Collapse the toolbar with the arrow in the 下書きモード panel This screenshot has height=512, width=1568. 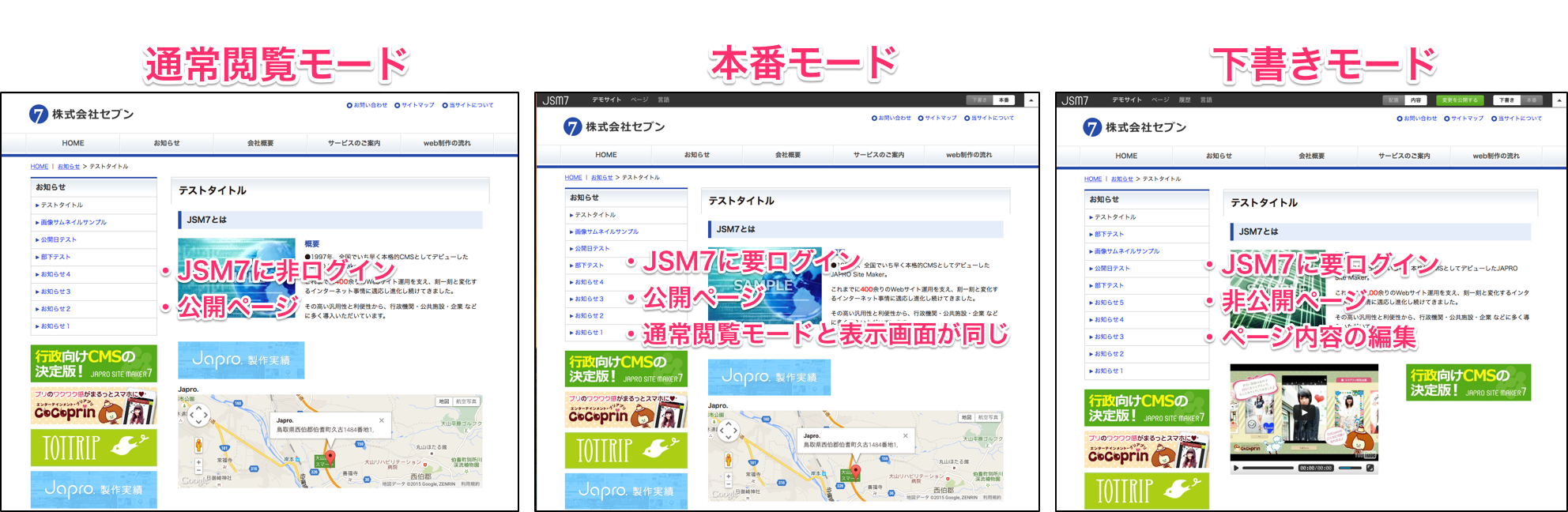[1559, 100]
